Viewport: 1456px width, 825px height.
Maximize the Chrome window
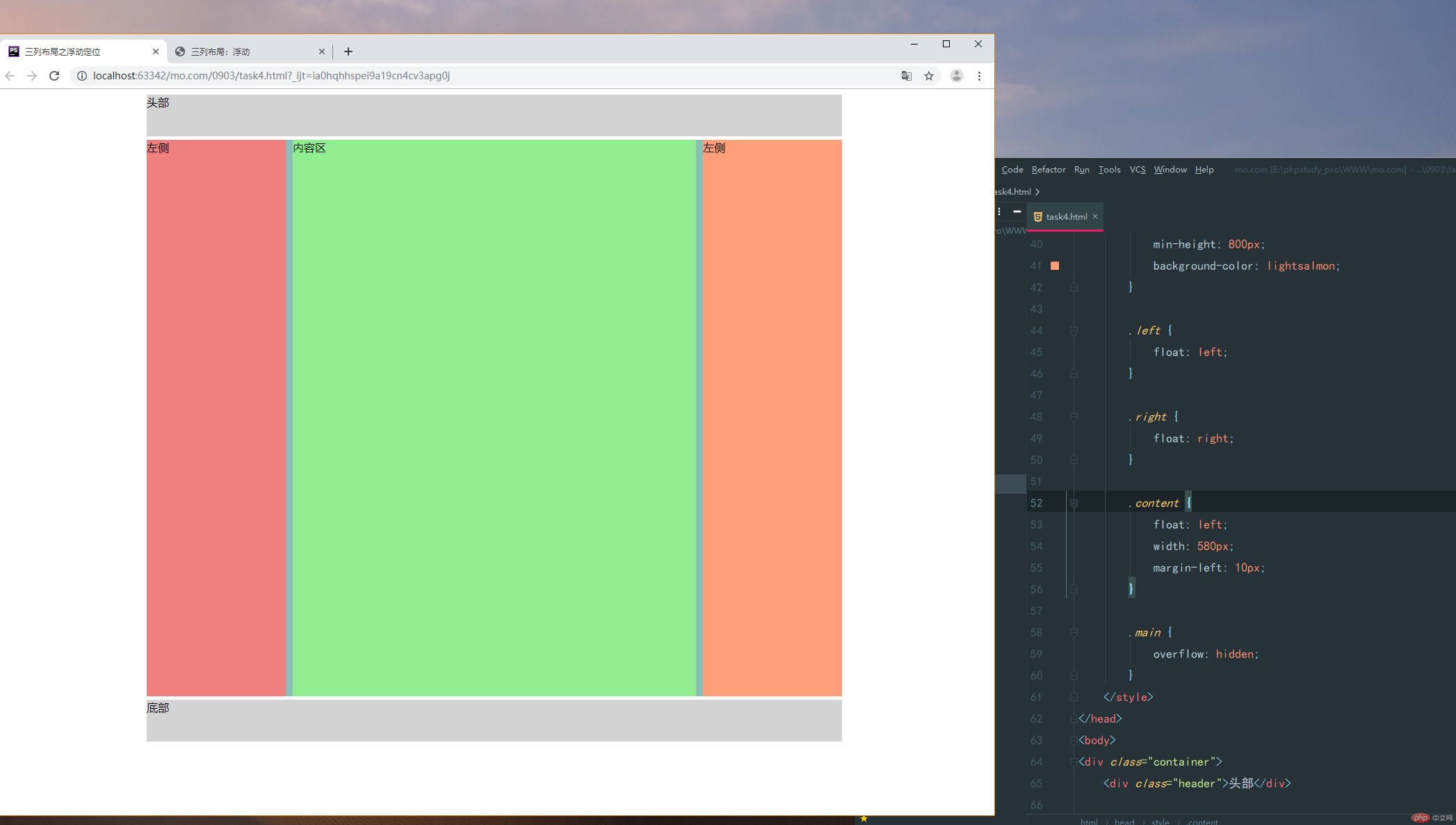pos(946,44)
